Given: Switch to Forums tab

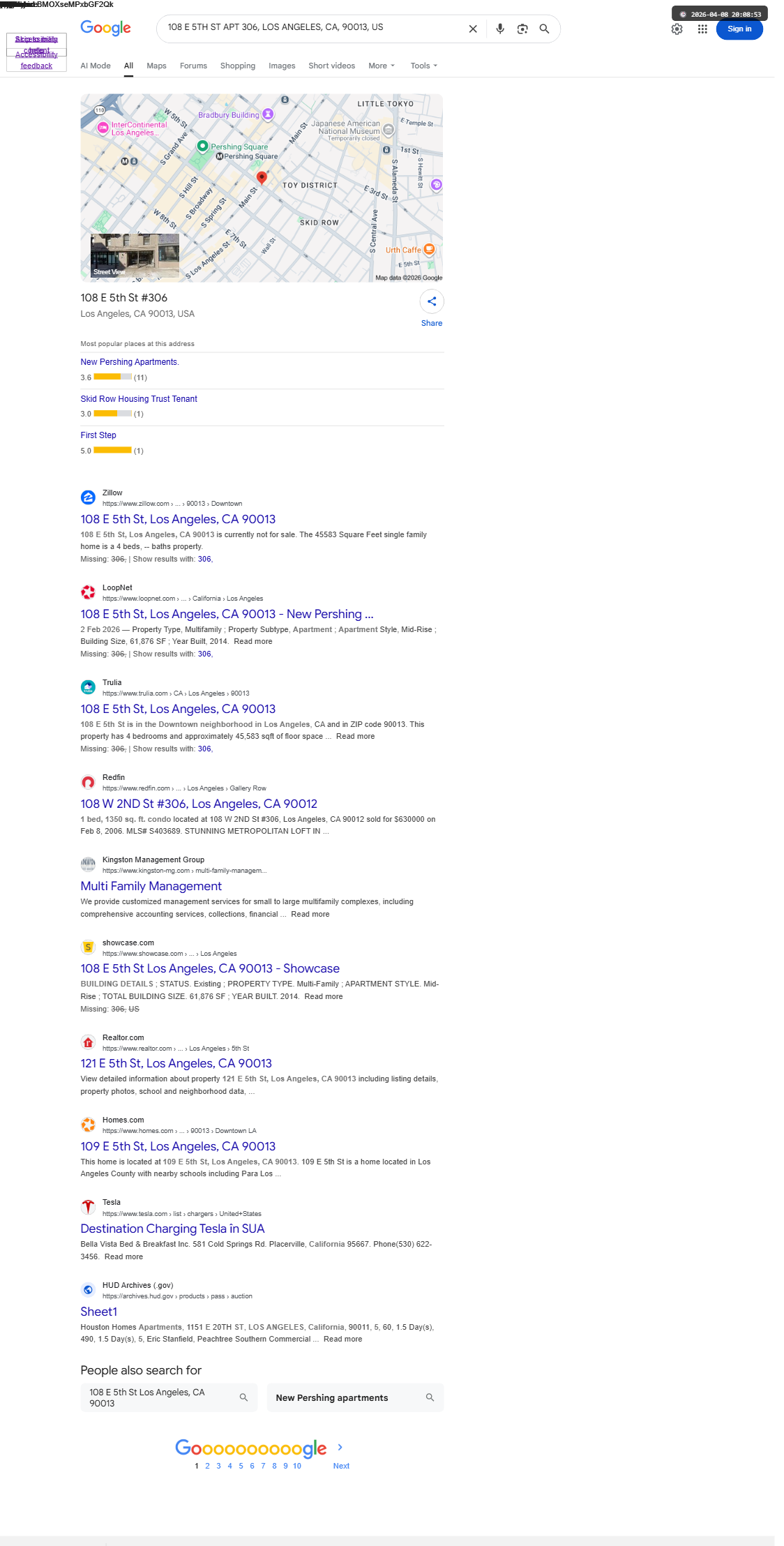Looking at the screenshot, I should [193, 66].
